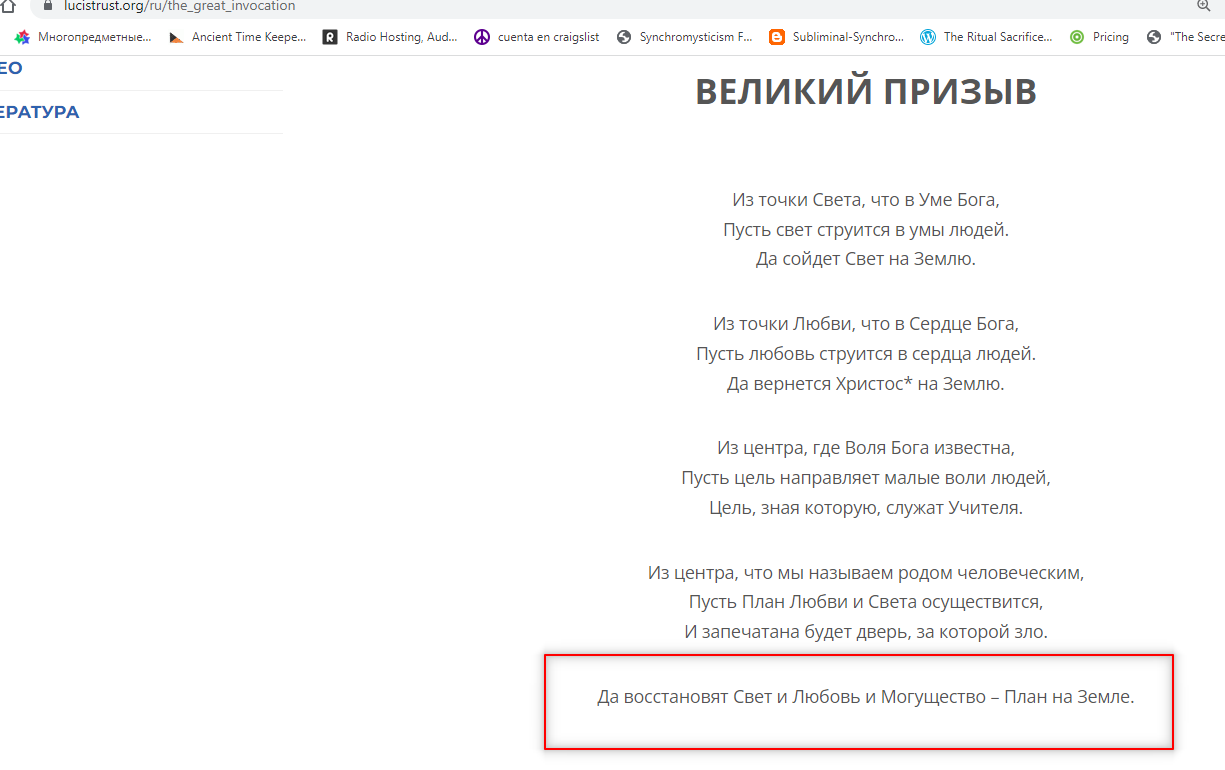This screenshot has width=1225, height=770.
Task: Click line "Пусть План Любви и Света осуществится,"
Action: point(866,603)
